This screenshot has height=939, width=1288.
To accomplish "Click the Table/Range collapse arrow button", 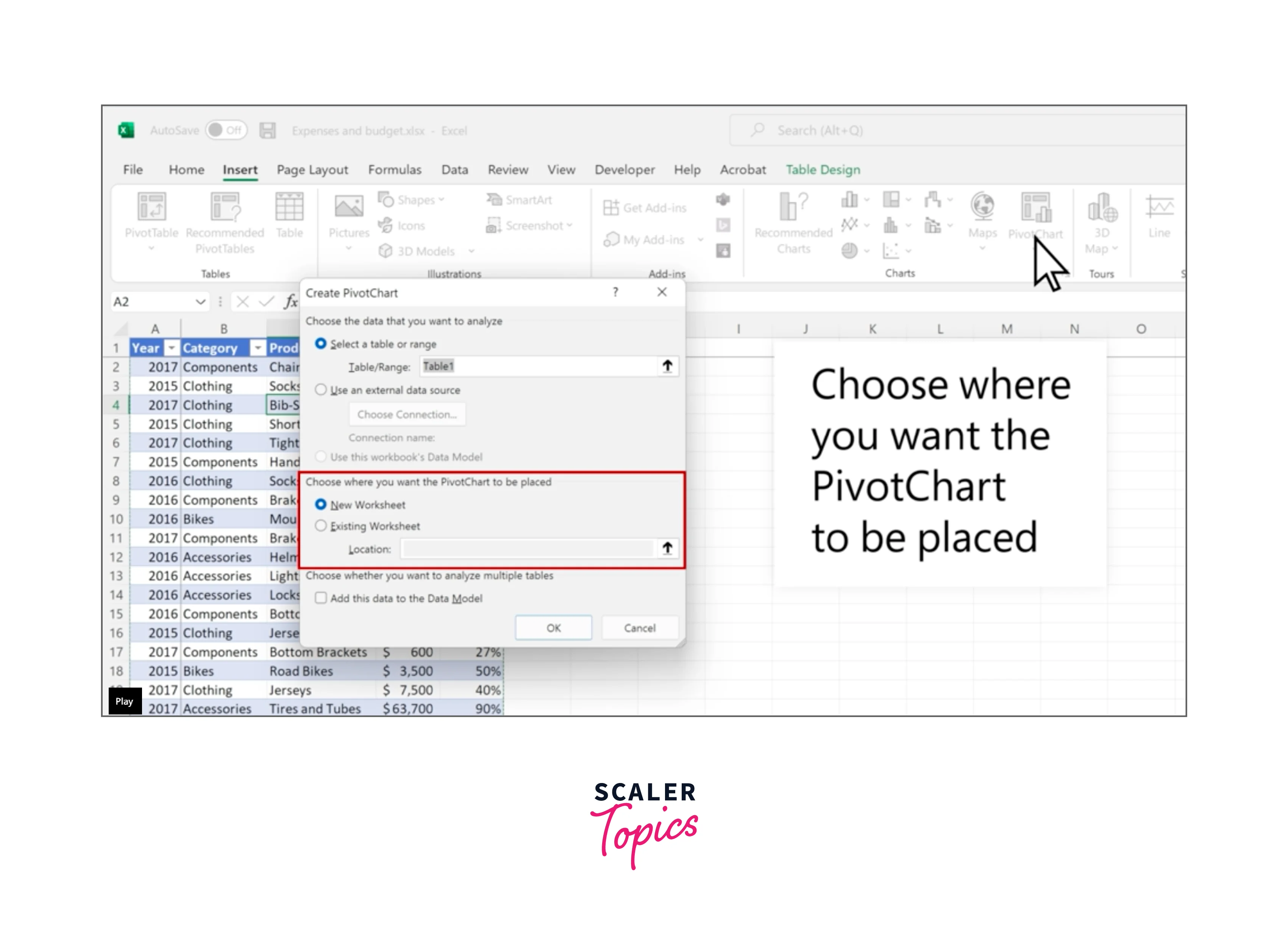I will (667, 367).
